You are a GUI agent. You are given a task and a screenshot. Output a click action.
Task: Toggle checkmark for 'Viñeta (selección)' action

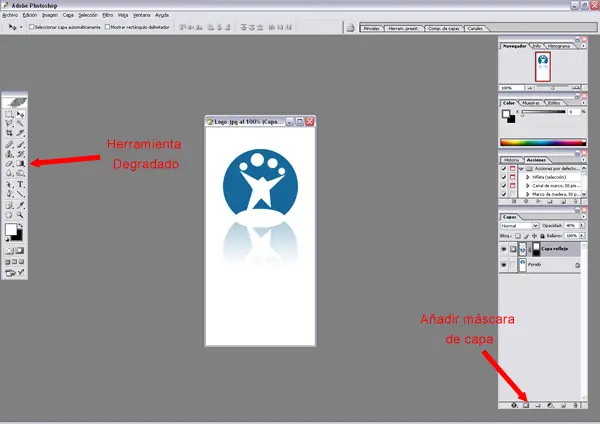coord(504,177)
